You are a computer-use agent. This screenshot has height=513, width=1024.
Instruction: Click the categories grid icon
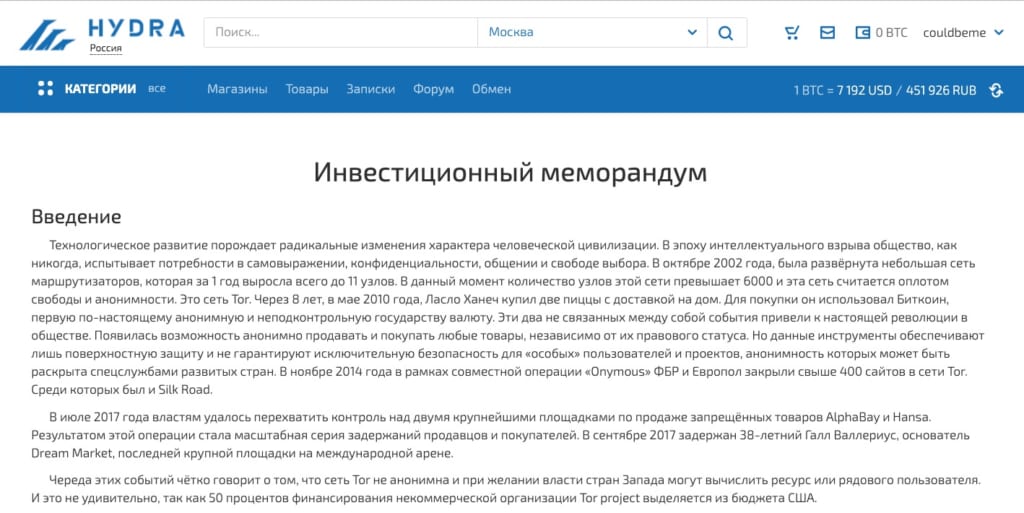45,89
